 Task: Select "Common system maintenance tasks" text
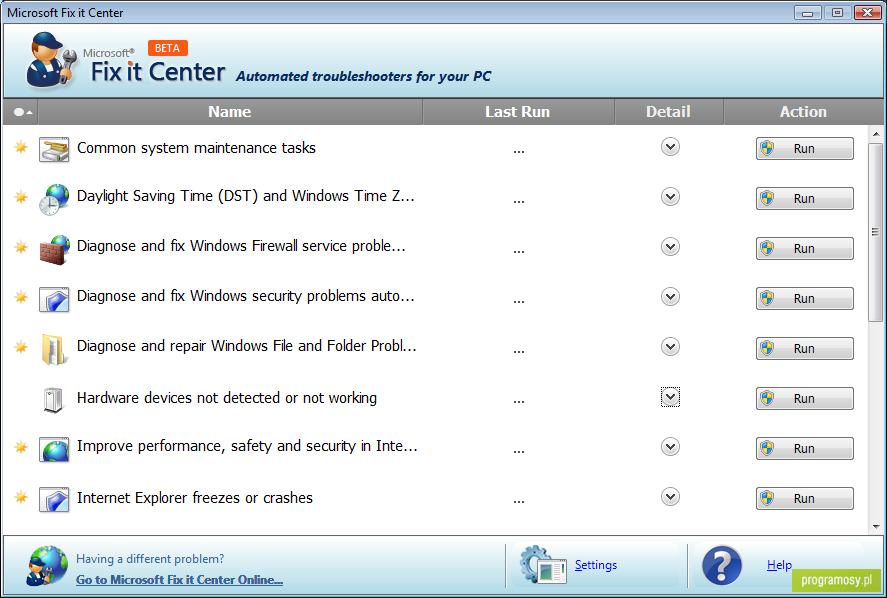(x=196, y=148)
